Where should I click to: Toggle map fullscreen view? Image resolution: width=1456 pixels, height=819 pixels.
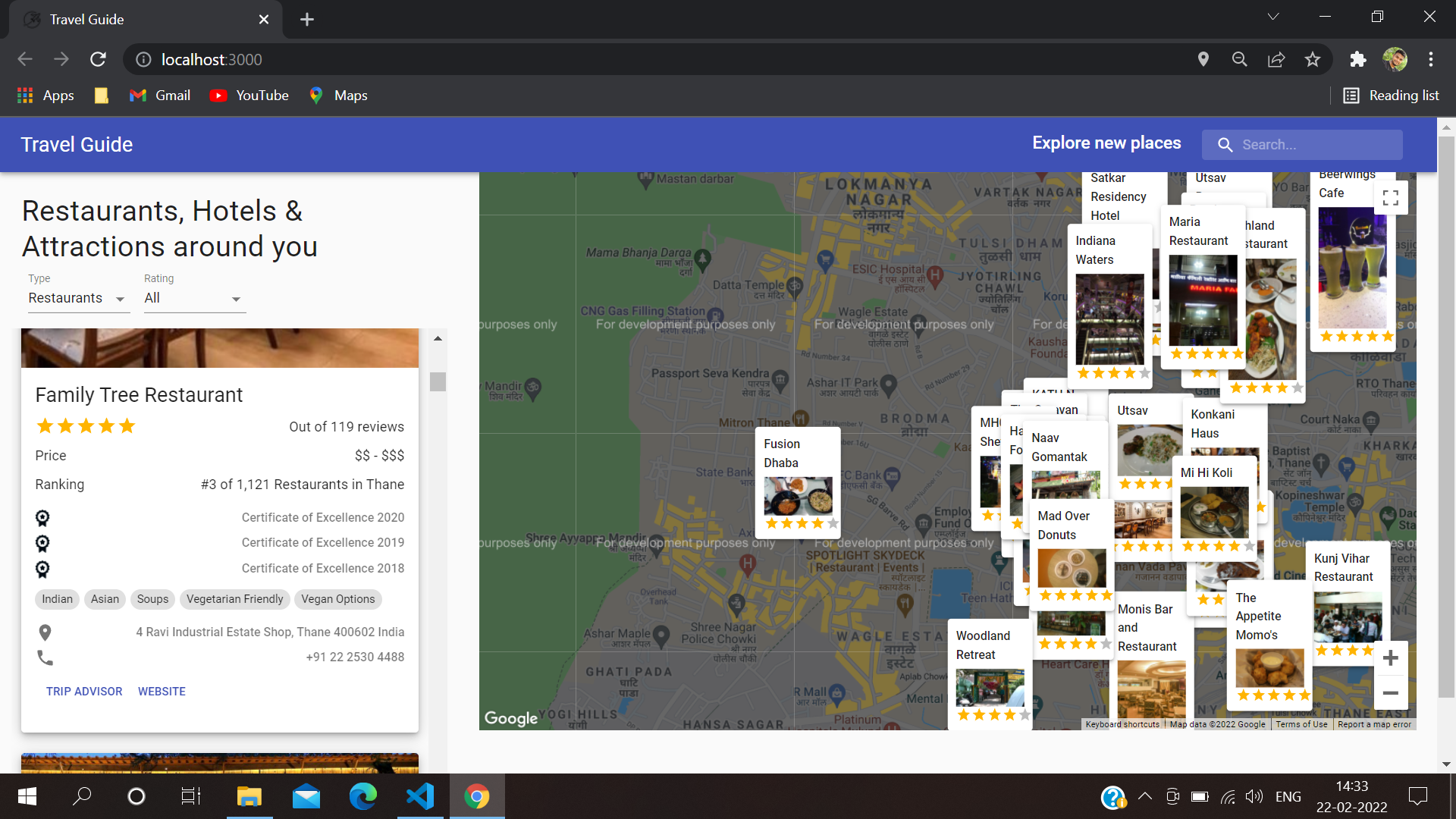[1390, 198]
